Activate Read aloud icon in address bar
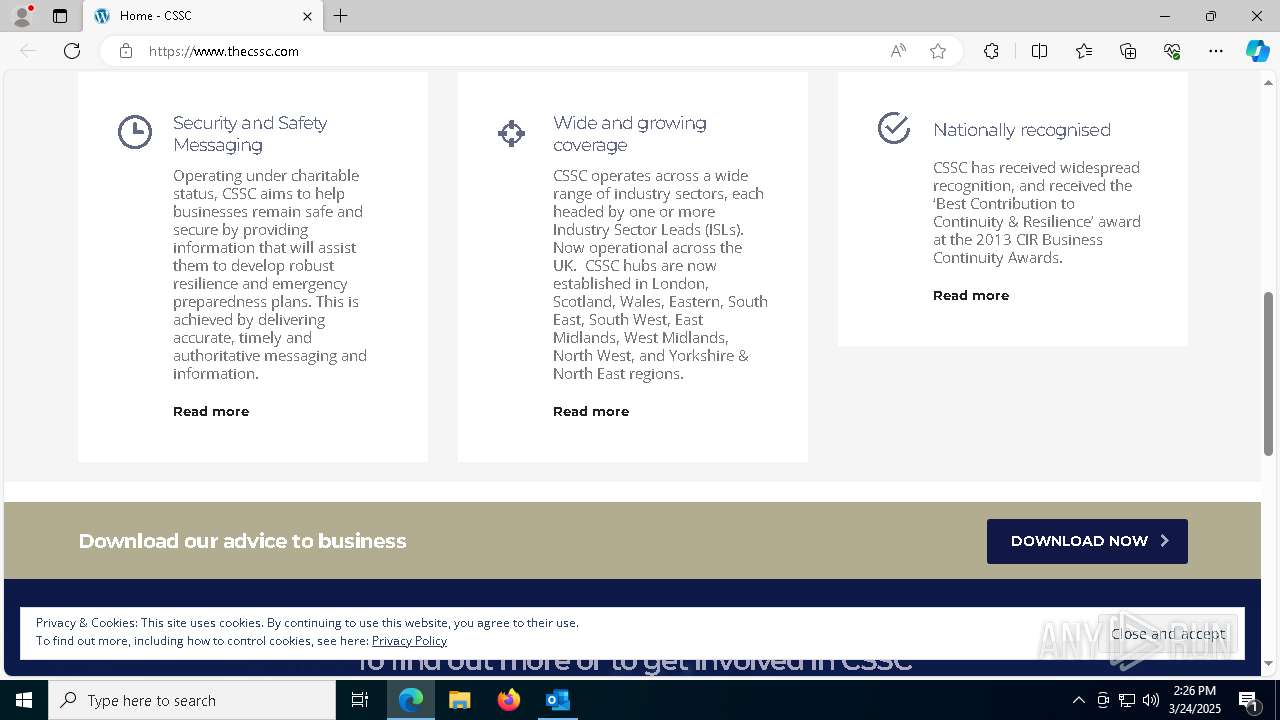 (x=898, y=51)
